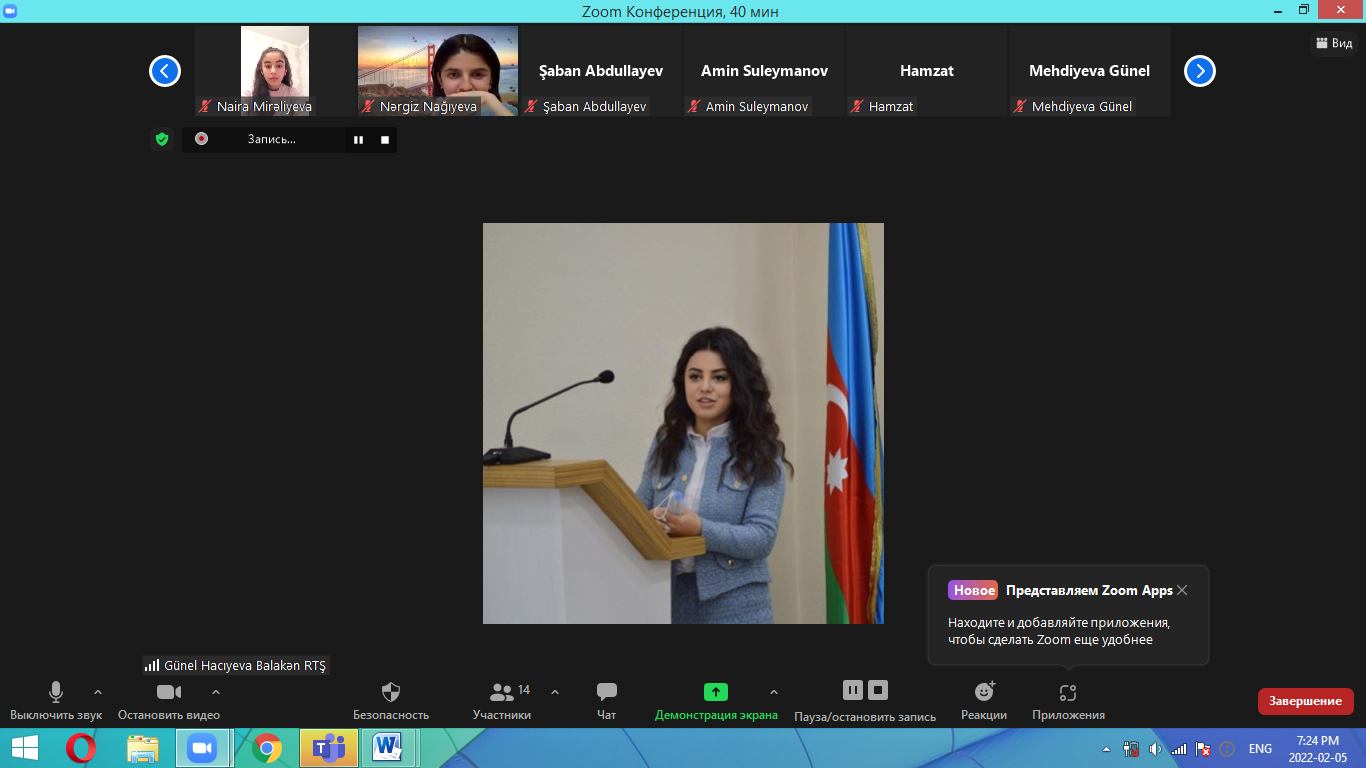The image size is (1366, 768).
Task: Open the Участники participants panel
Action: pyautogui.click(x=502, y=693)
